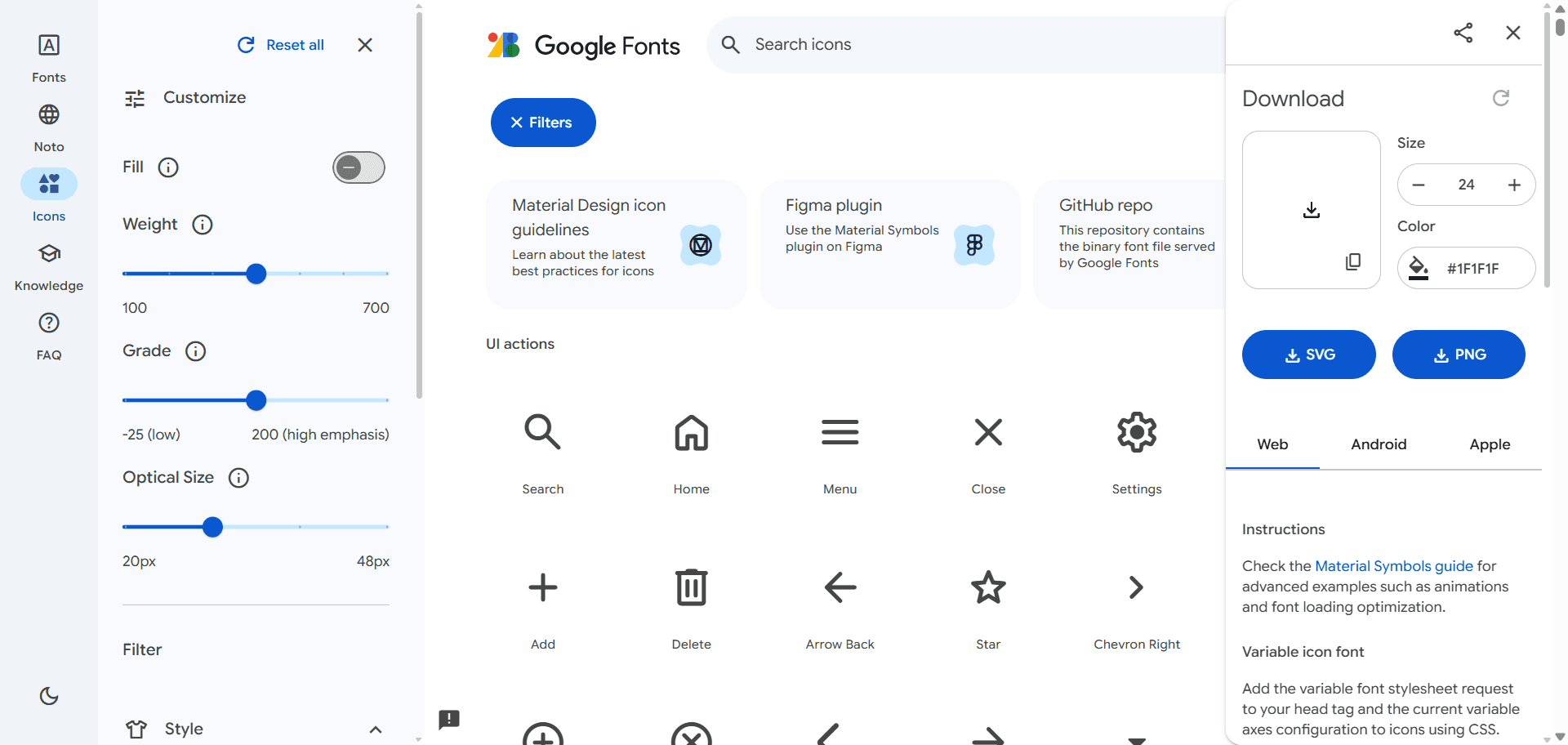Decrease the icon size with minus
The width and height of the screenshot is (1568, 745).
pos(1419,185)
